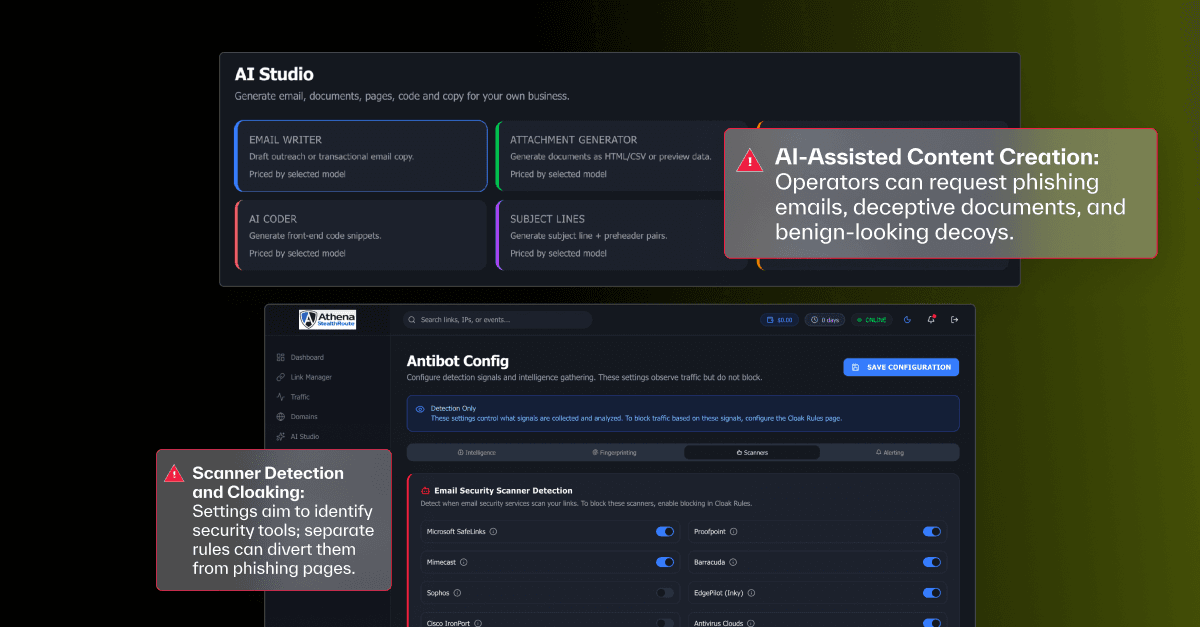This screenshot has height=627, width=1200.
Task: Click the eye icon beside Detection Only
Action: click(420, 409)
